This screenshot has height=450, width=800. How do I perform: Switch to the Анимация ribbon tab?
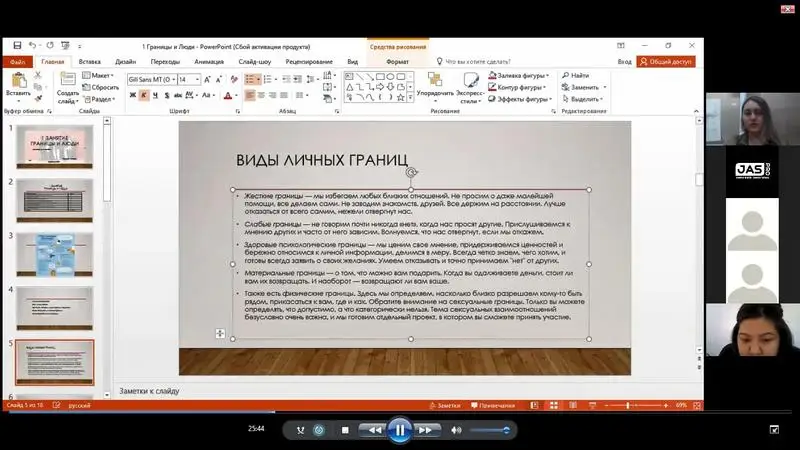209,61
